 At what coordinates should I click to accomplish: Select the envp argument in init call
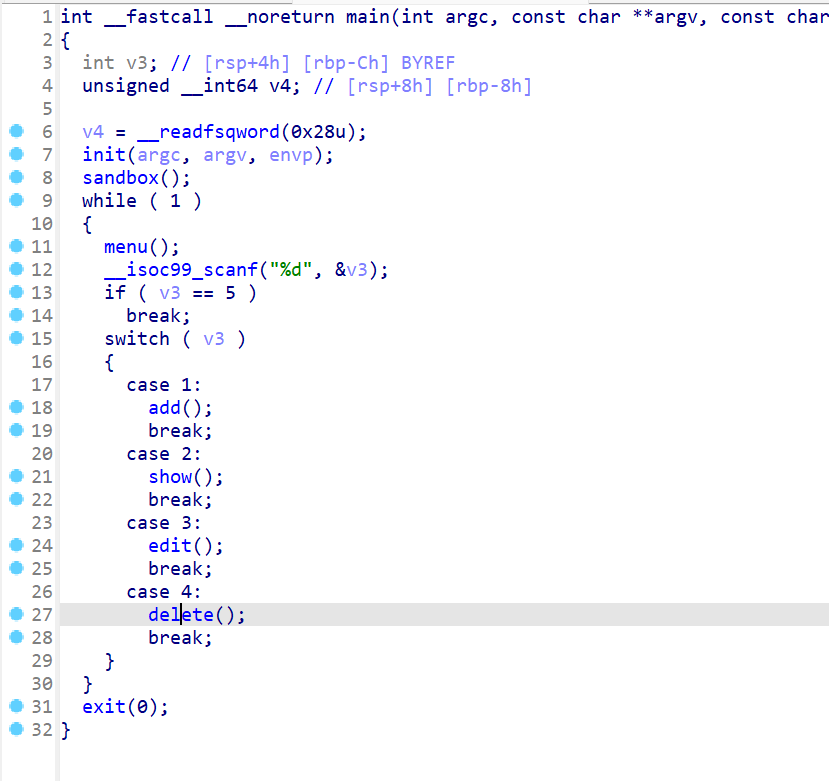pyautogui.click(x=291, y=155)
